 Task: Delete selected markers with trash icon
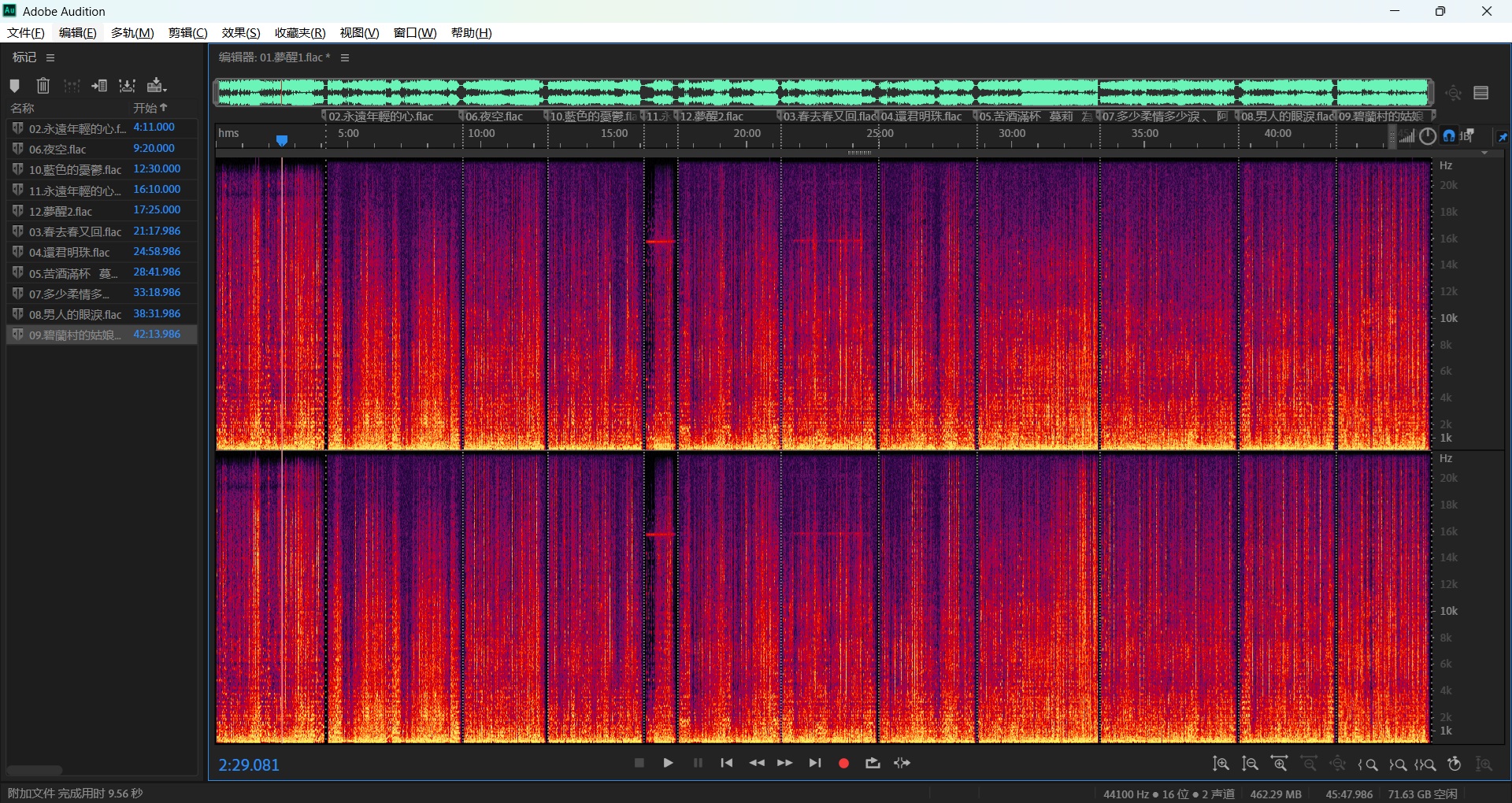[x=43, y=86]
